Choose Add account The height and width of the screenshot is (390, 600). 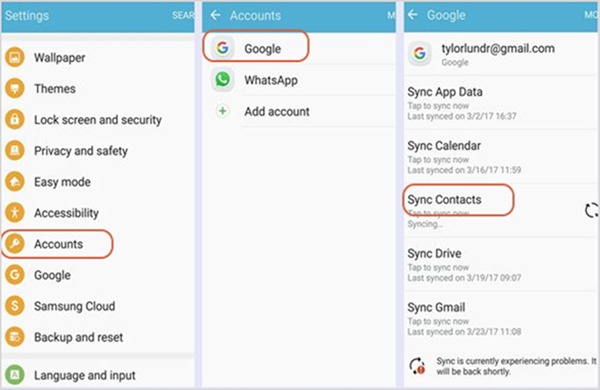click(x=299, y=111)
